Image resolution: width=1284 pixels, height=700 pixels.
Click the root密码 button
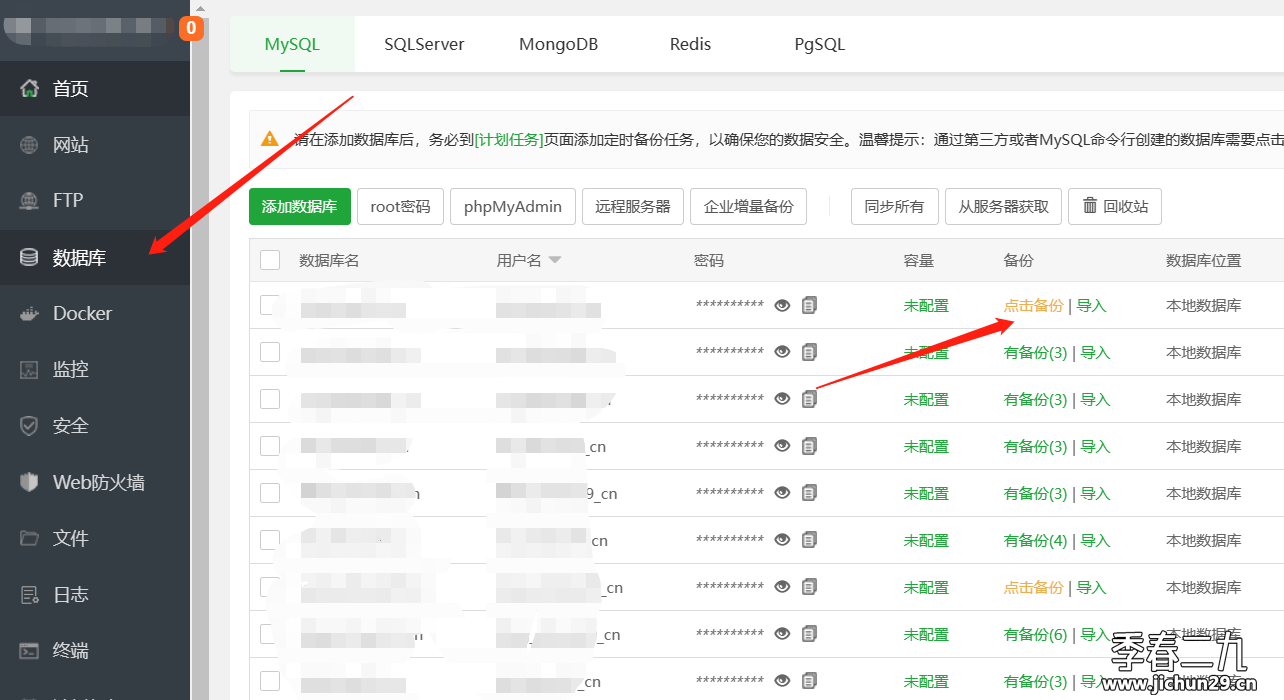coord(400,207)
